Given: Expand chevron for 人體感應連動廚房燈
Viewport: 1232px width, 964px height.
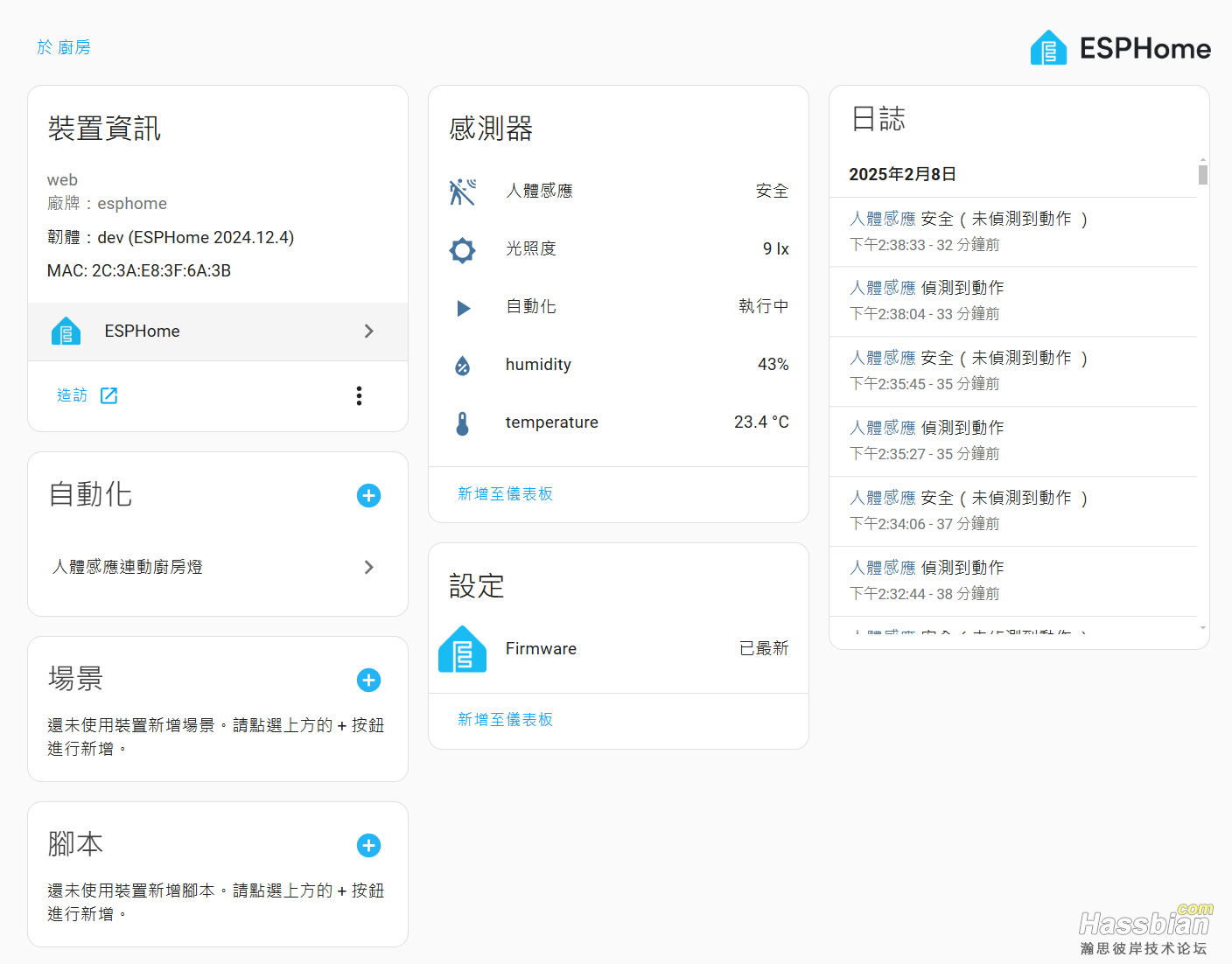Looking at the screenshot, I should [368, 567].
